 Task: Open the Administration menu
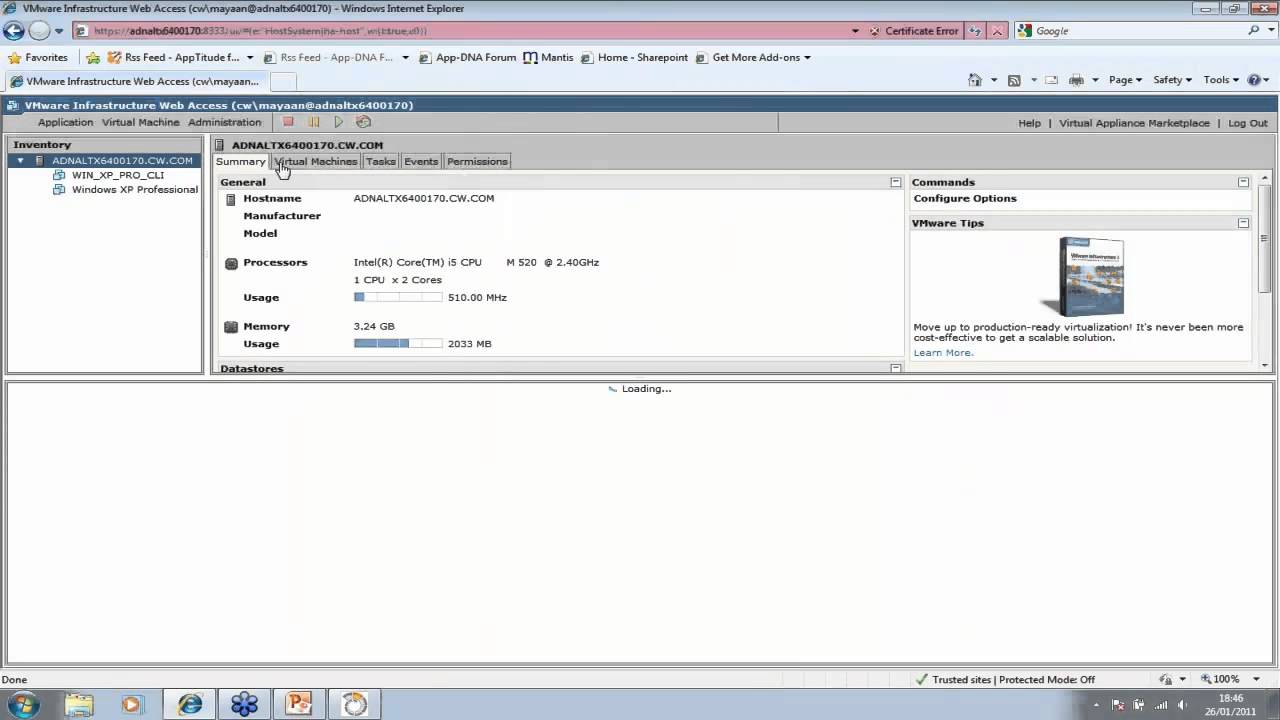[224, 122]
